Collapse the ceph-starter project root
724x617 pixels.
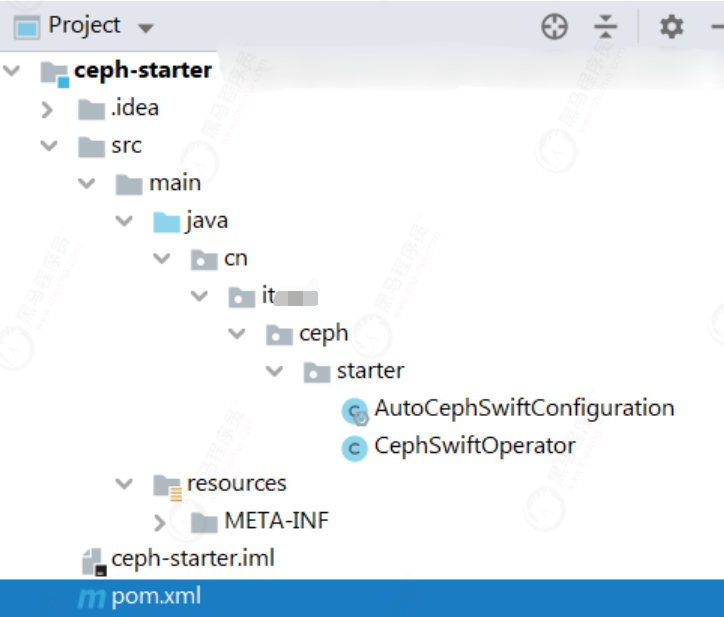tap(11, 71)
